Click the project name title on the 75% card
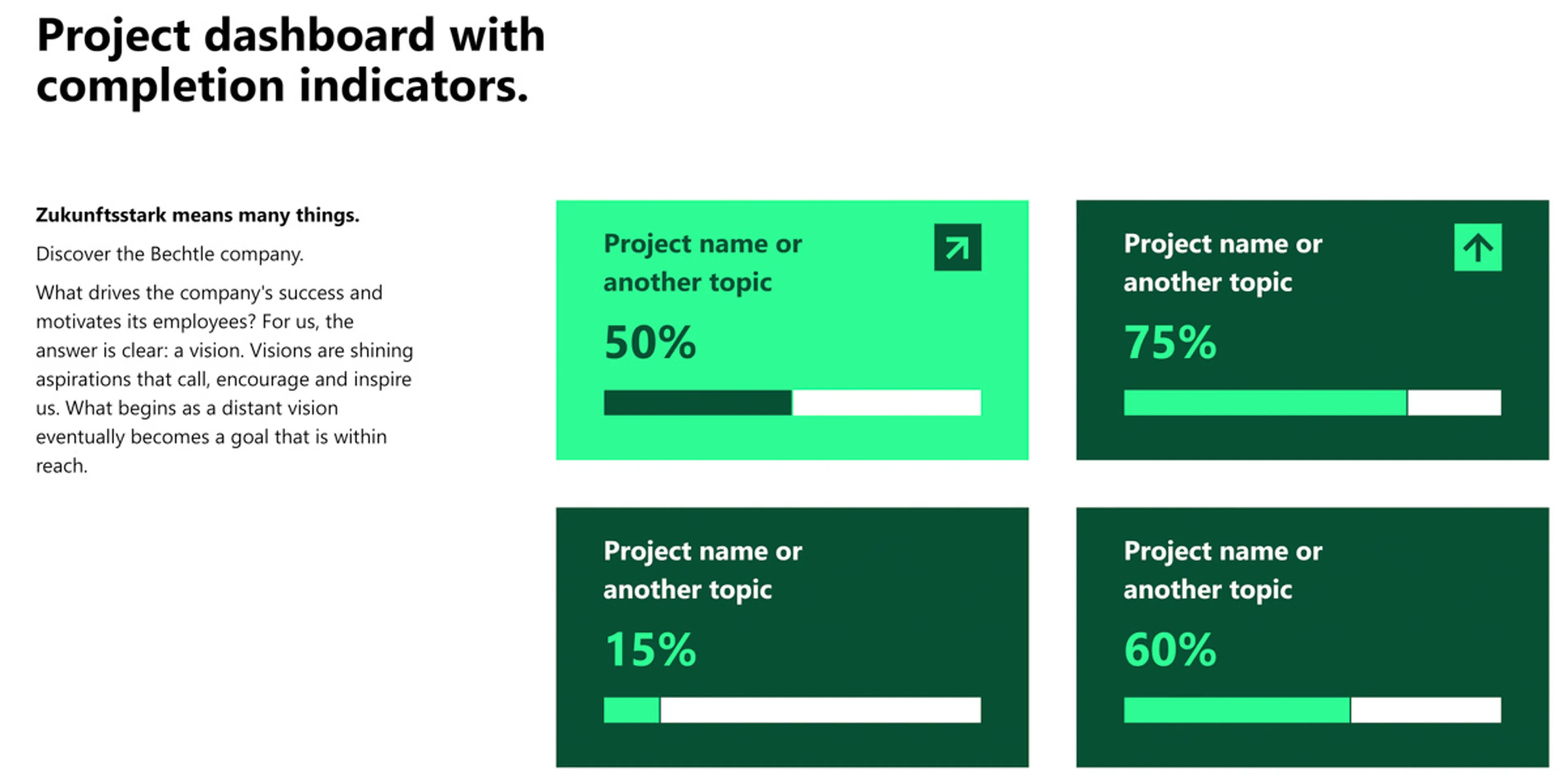This screenshot has height=784, width=1568. tap(1222, 263)
